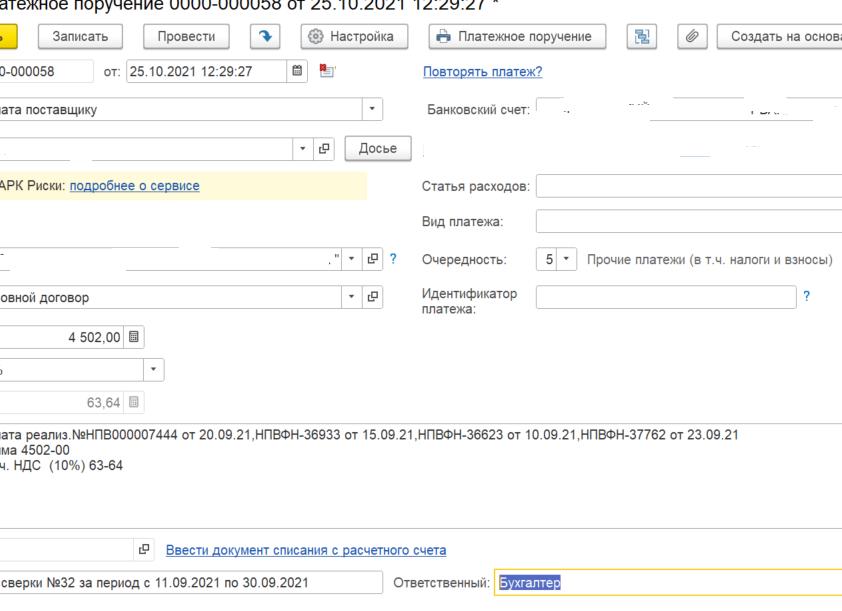Open the Настройка settings button

point(354,37)
